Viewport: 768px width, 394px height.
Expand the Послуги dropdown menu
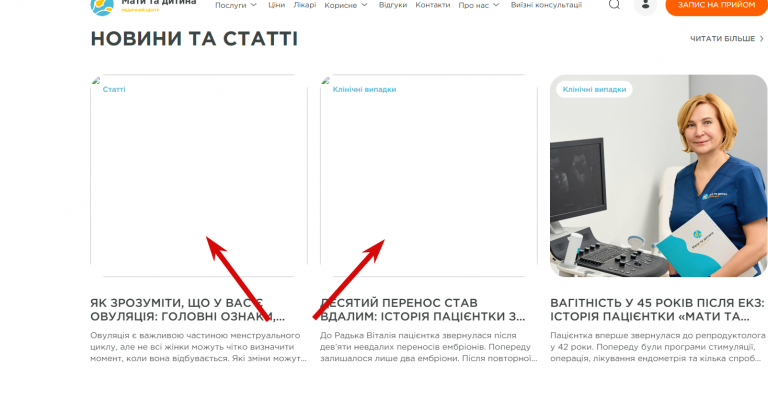[236, 5]
